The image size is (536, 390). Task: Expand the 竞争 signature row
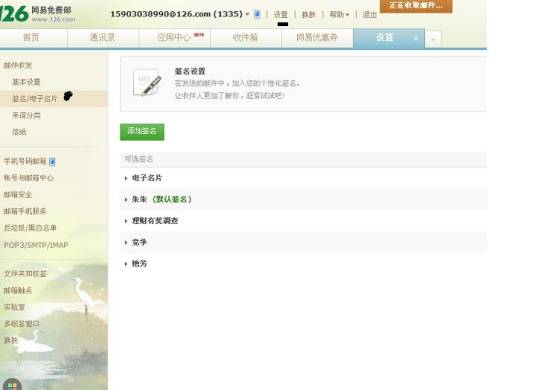304,242
